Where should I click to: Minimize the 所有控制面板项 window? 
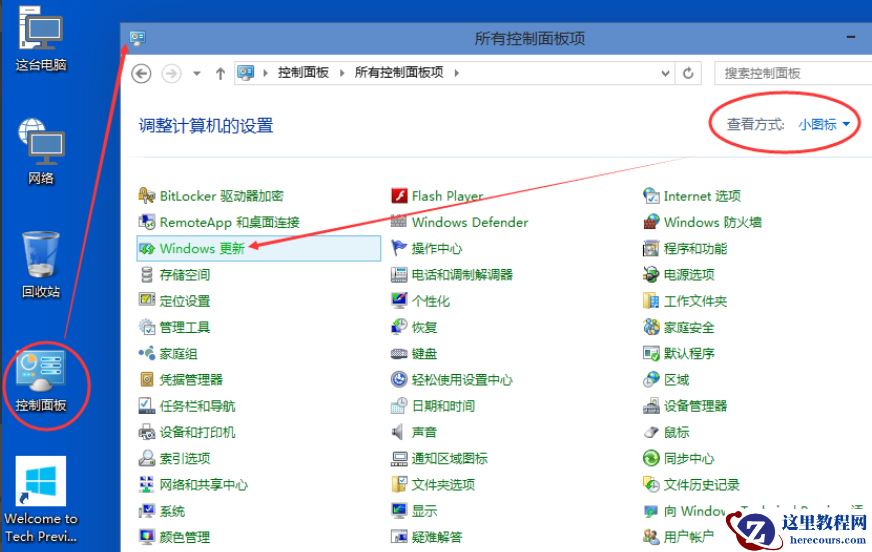pos(851,37)
